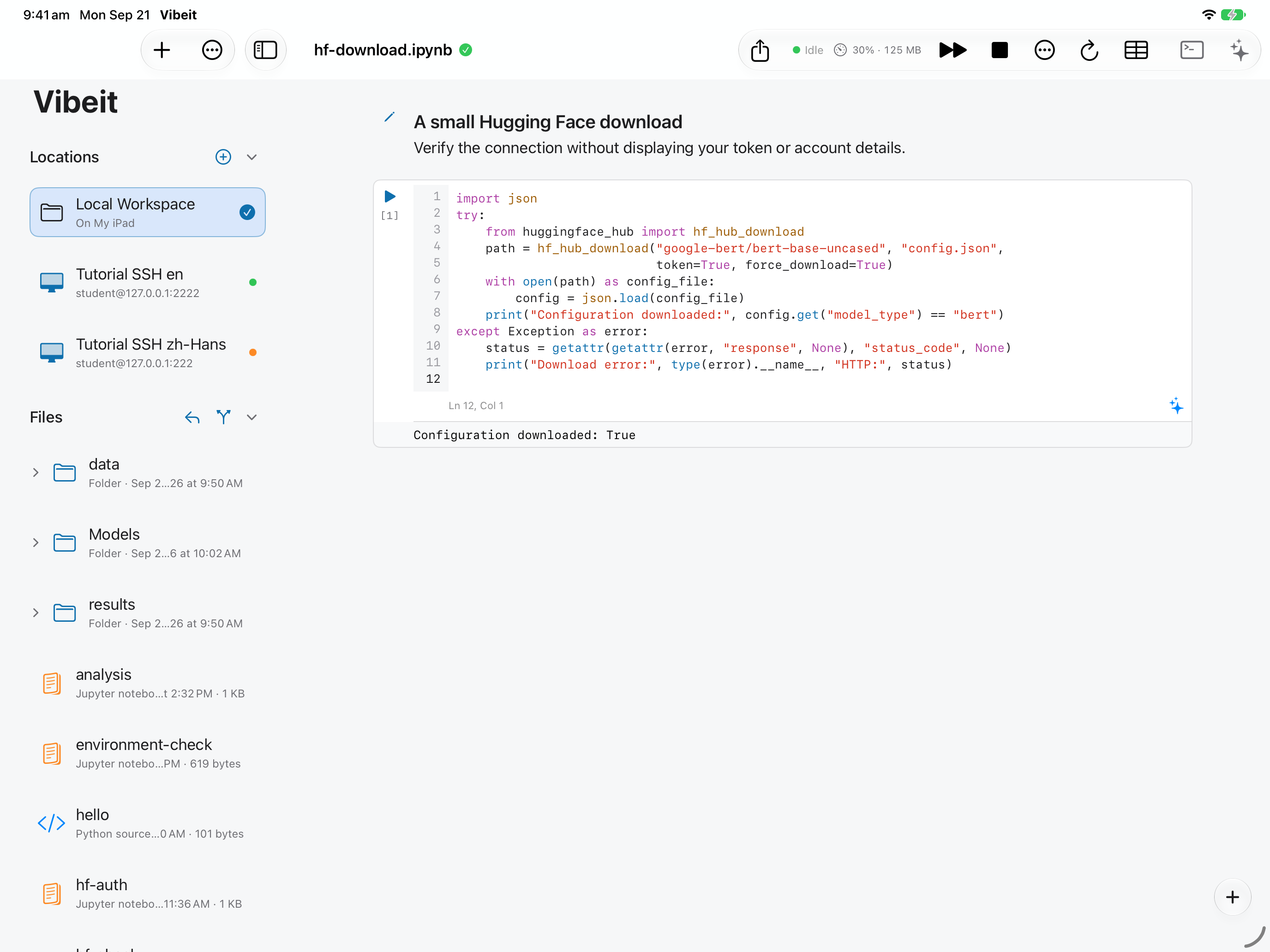Open the Models folder row

tap(148, 542)
